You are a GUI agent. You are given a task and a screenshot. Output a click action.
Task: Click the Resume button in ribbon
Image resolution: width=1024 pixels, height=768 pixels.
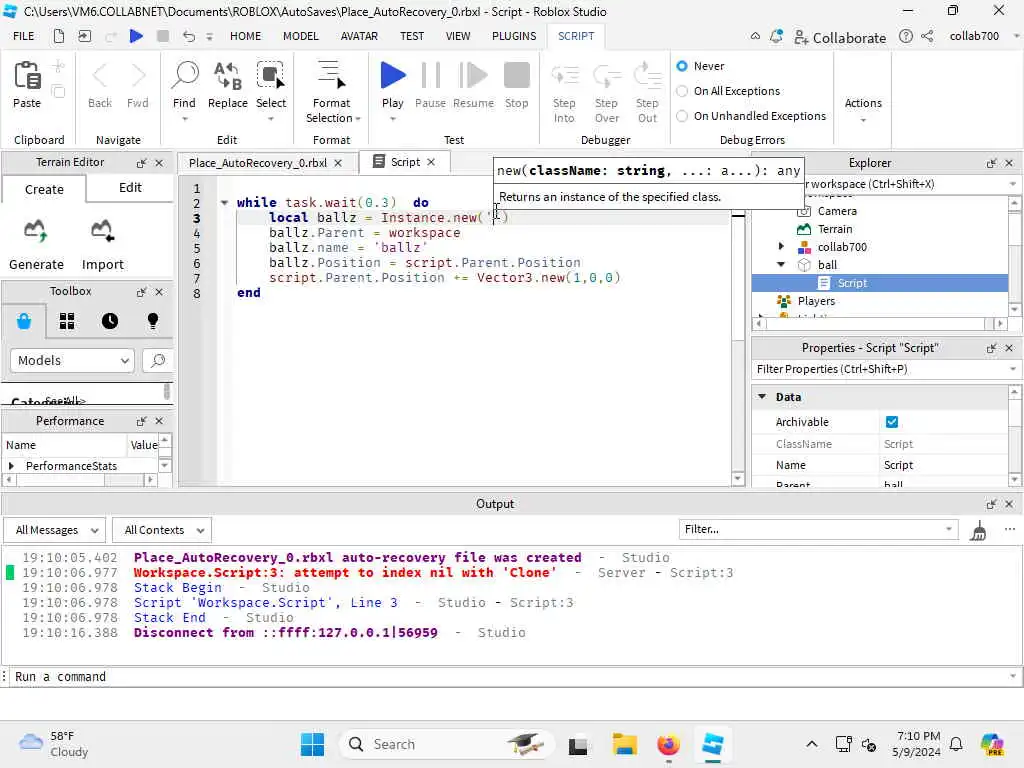point(473,76)
